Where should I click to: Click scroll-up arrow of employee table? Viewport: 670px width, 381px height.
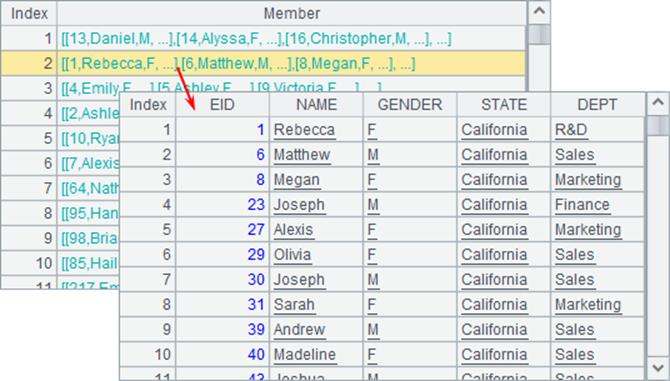click(658, 104)
